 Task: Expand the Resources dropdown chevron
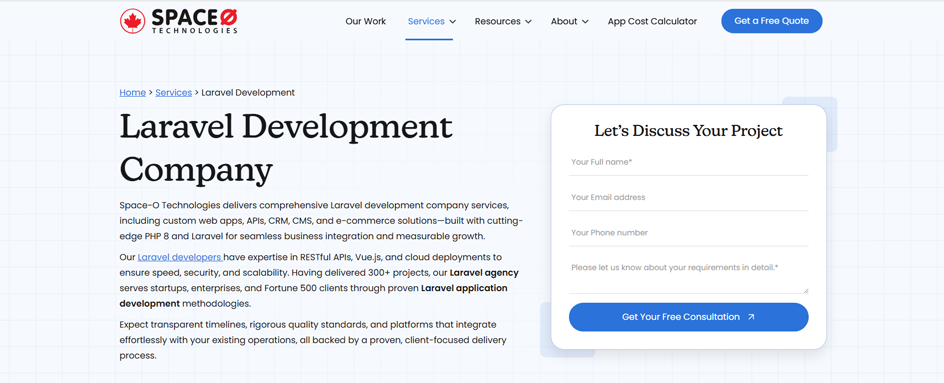529,22
